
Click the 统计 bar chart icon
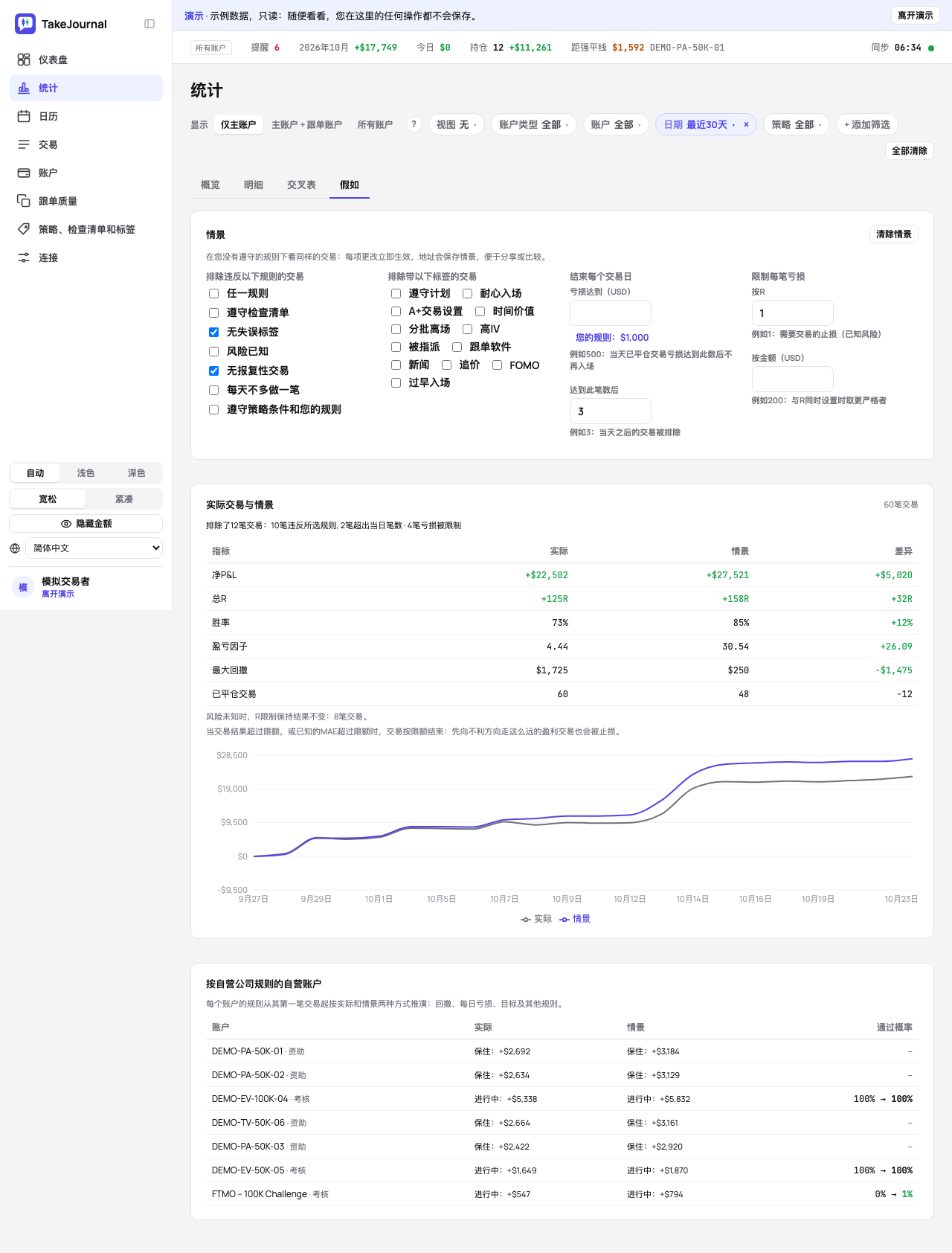[24, 88]
